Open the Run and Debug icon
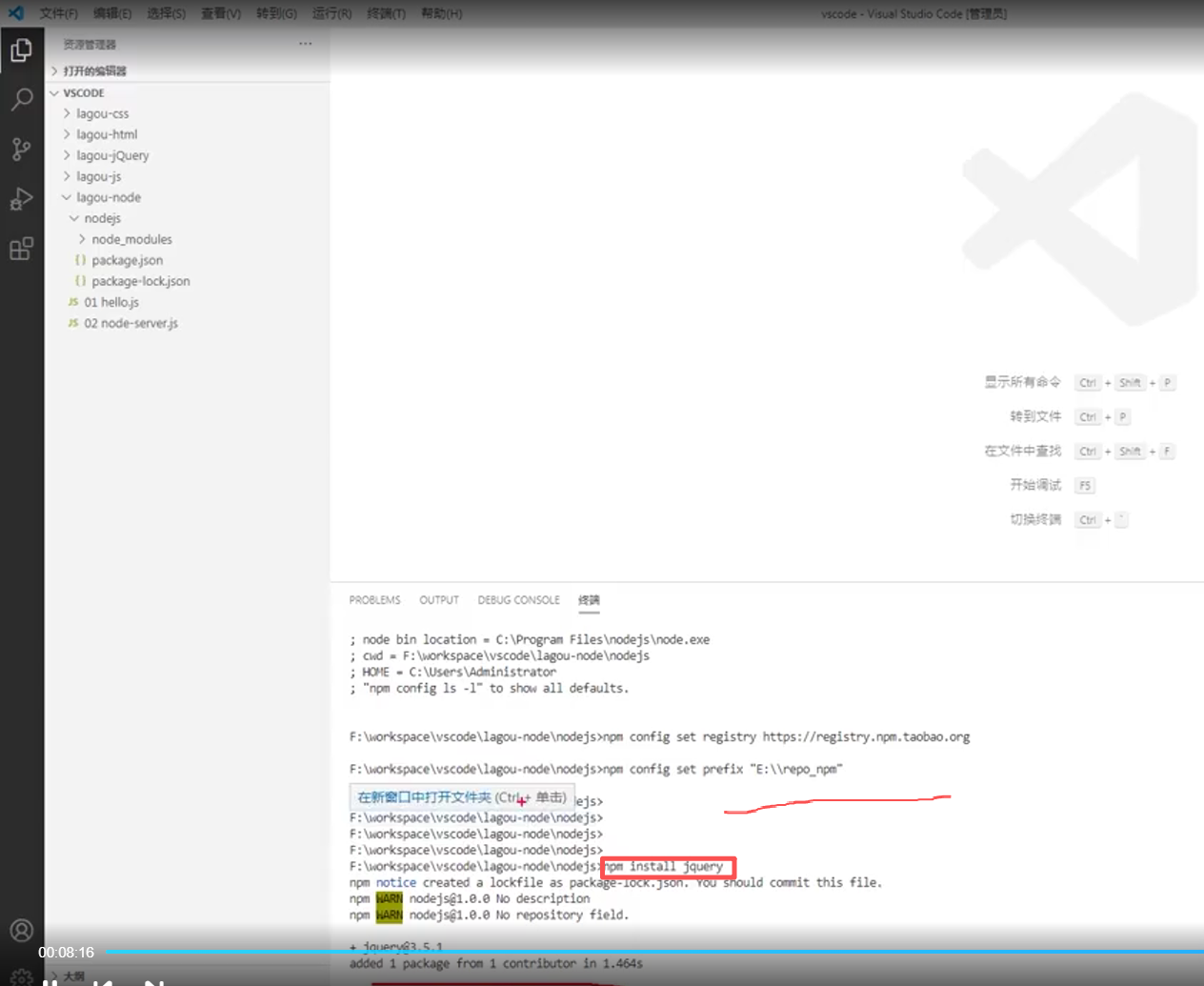This screenshot has width=1204, height=986. pyautogui.click(x=21, y=198)
